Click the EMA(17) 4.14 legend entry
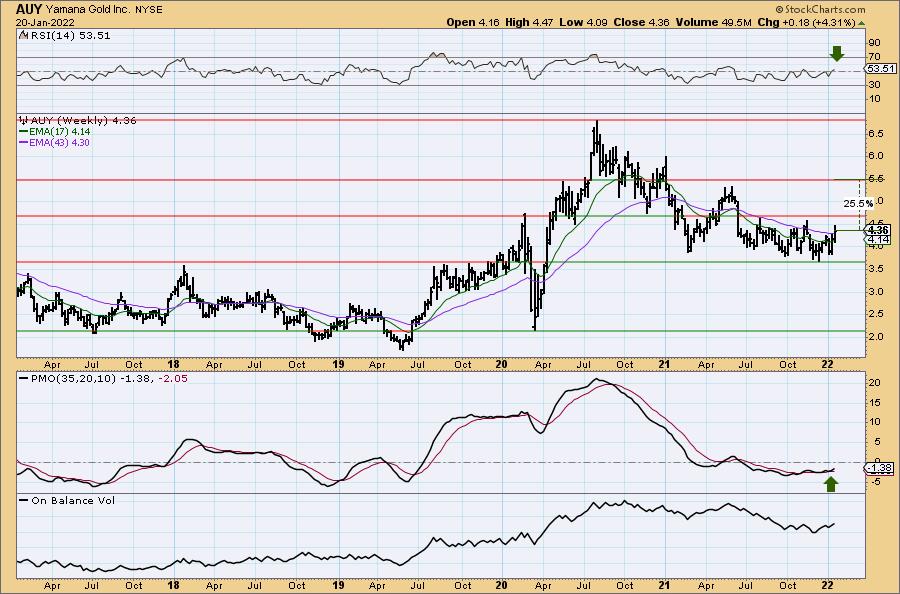This screenshot has height=594, width=900. pyautogui.click(x=60, y=131)
